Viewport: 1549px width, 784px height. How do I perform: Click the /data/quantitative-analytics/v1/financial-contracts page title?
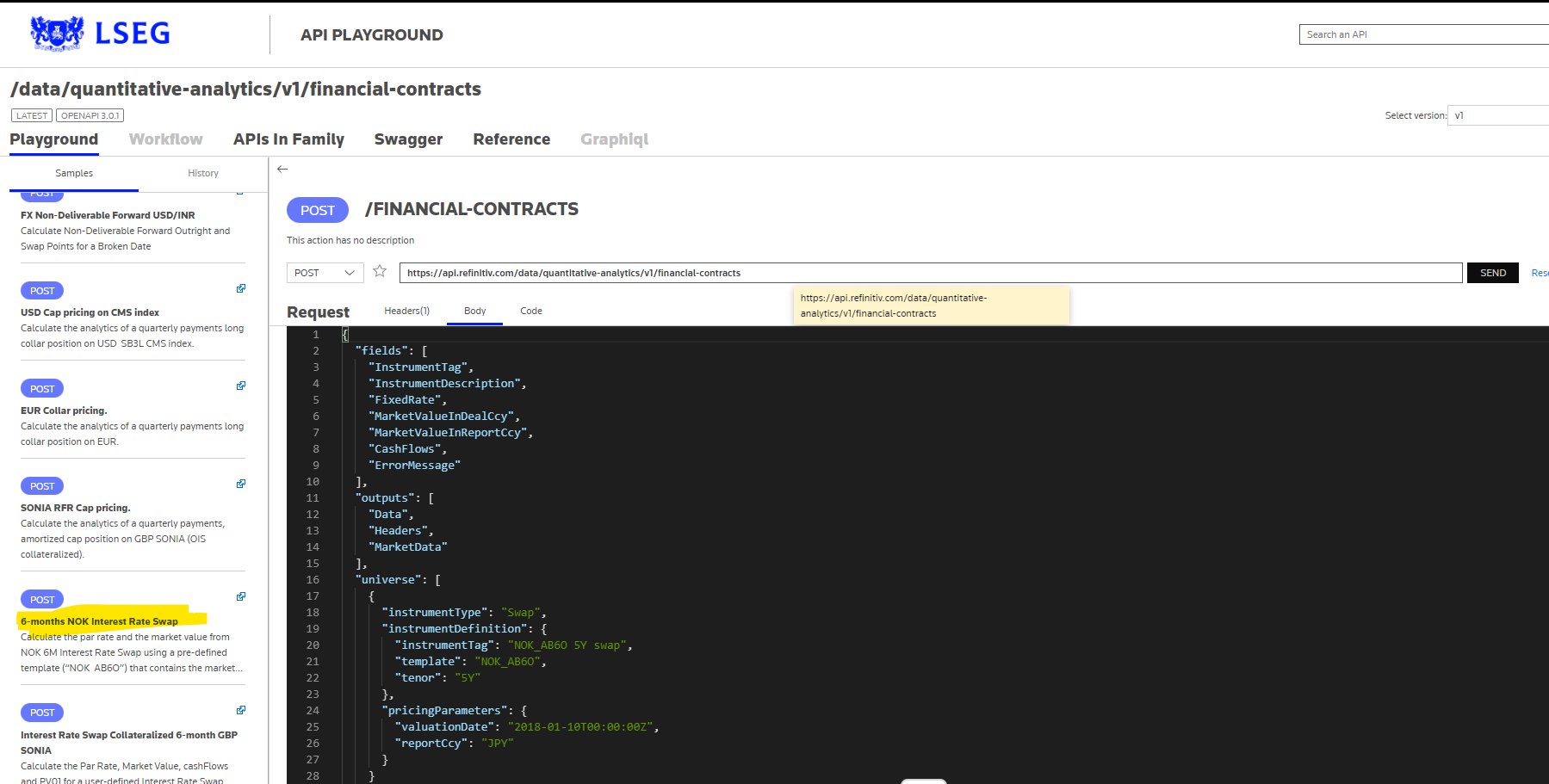[245, 89]
